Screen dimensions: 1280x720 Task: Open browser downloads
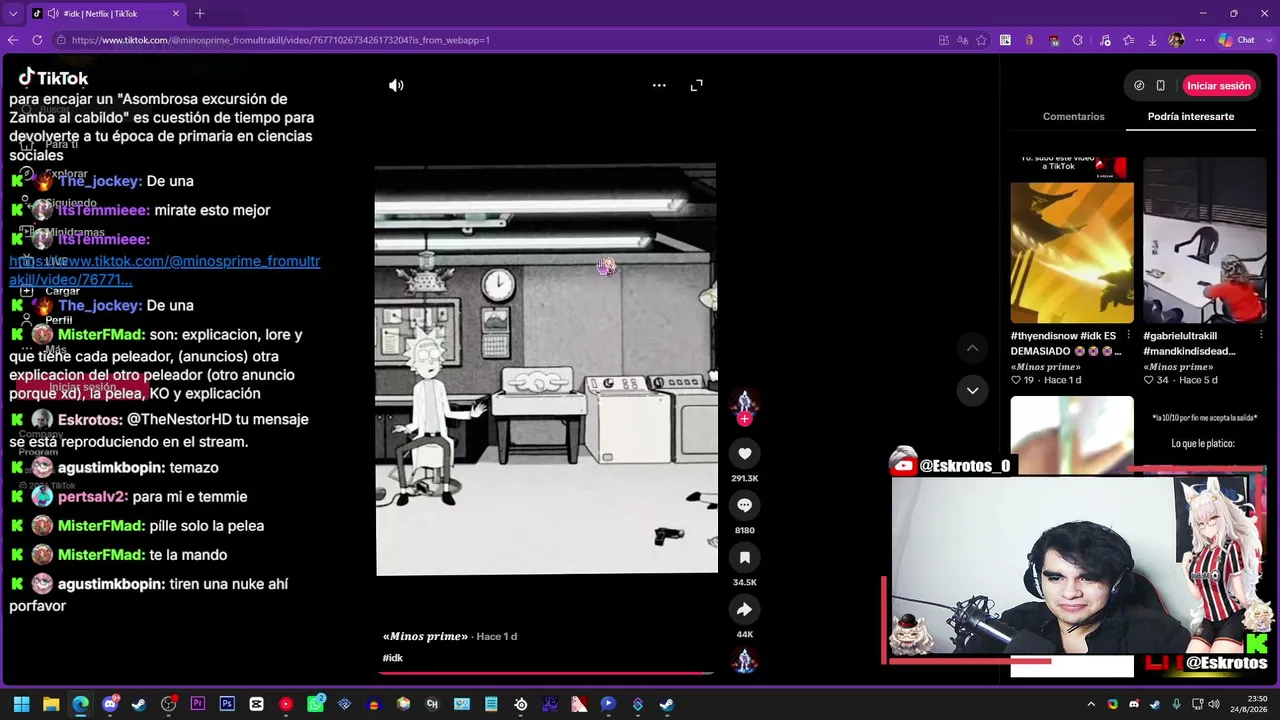pos(1153,40)
